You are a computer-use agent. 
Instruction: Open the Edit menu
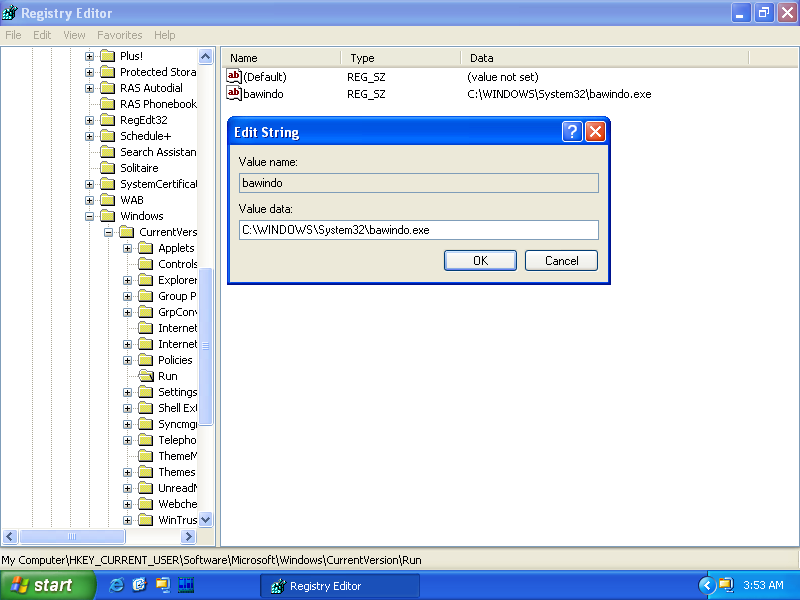[42, 35]
